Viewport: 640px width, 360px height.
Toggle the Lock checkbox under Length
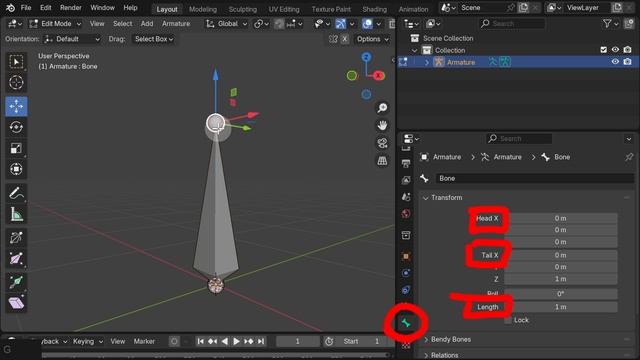coord(508,320)
